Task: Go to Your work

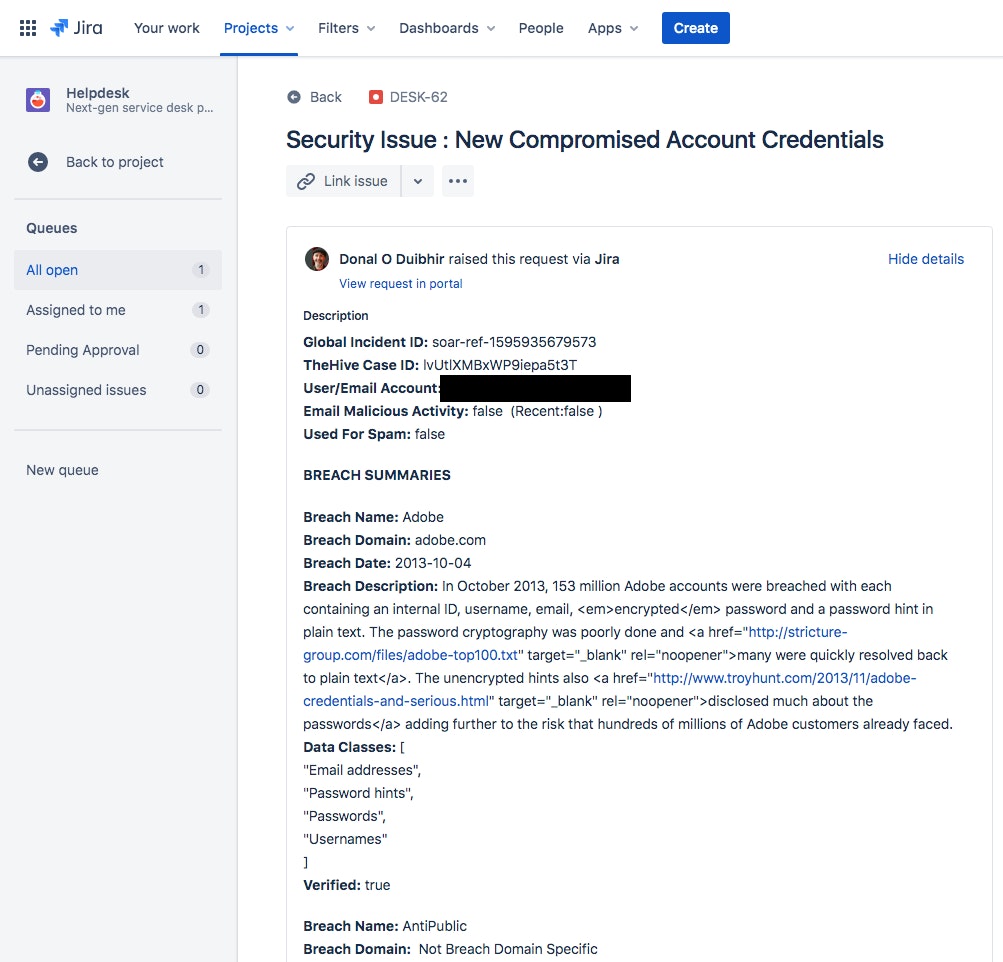Action: 166,28
